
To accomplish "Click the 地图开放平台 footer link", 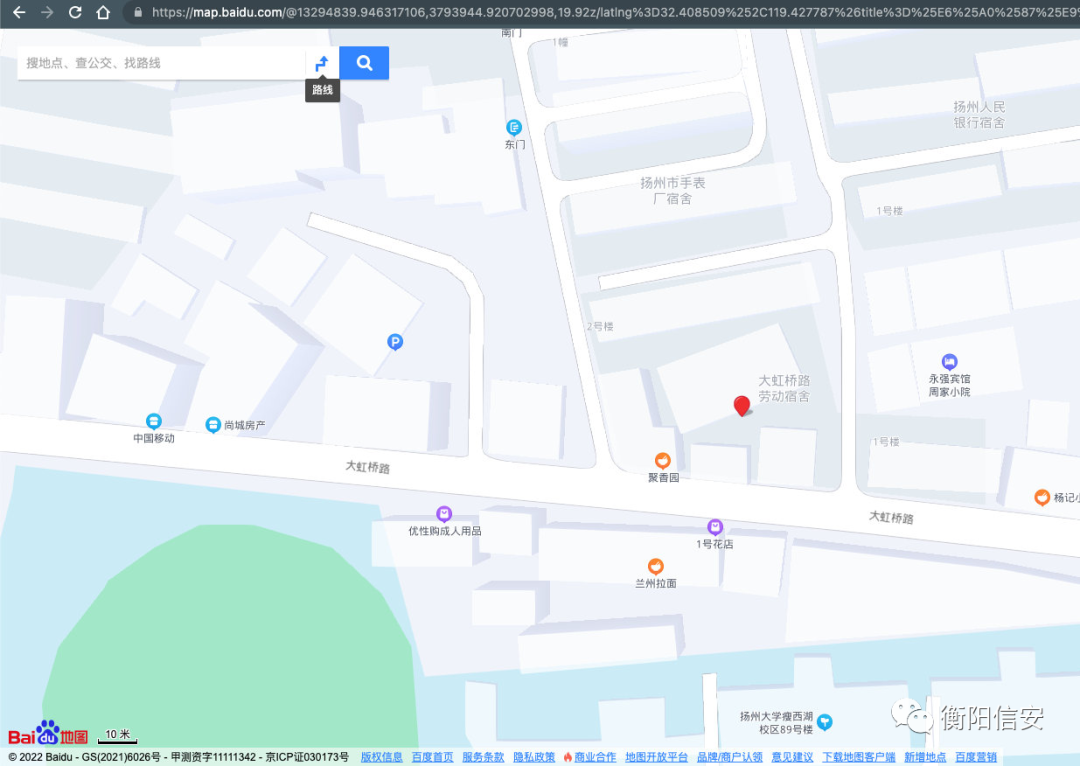I will click(656, 757).
